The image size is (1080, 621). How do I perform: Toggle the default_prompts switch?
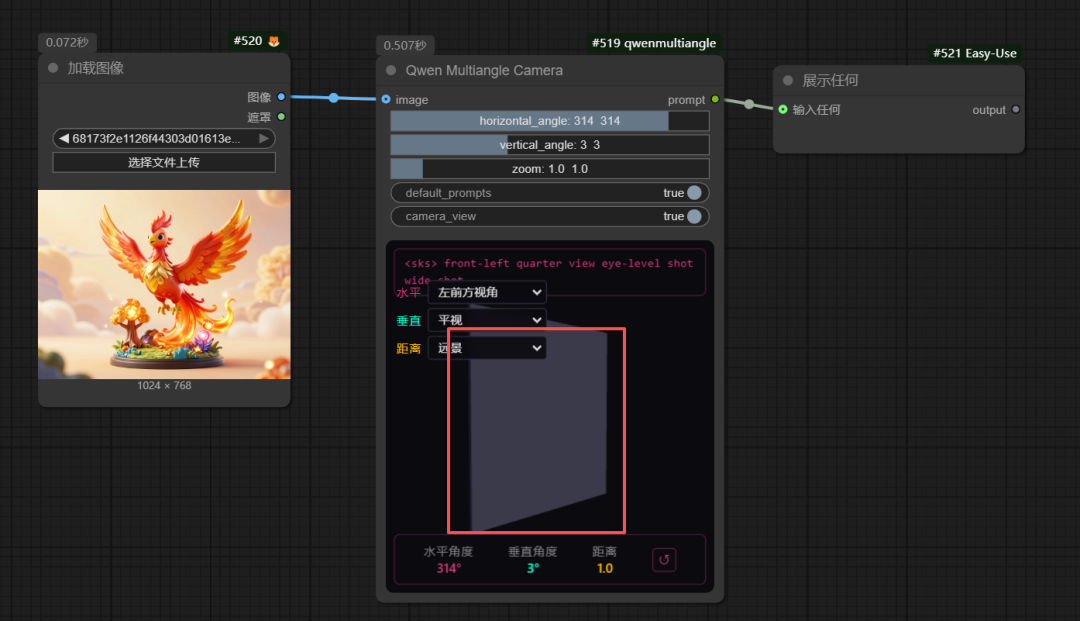coord(693,193)
